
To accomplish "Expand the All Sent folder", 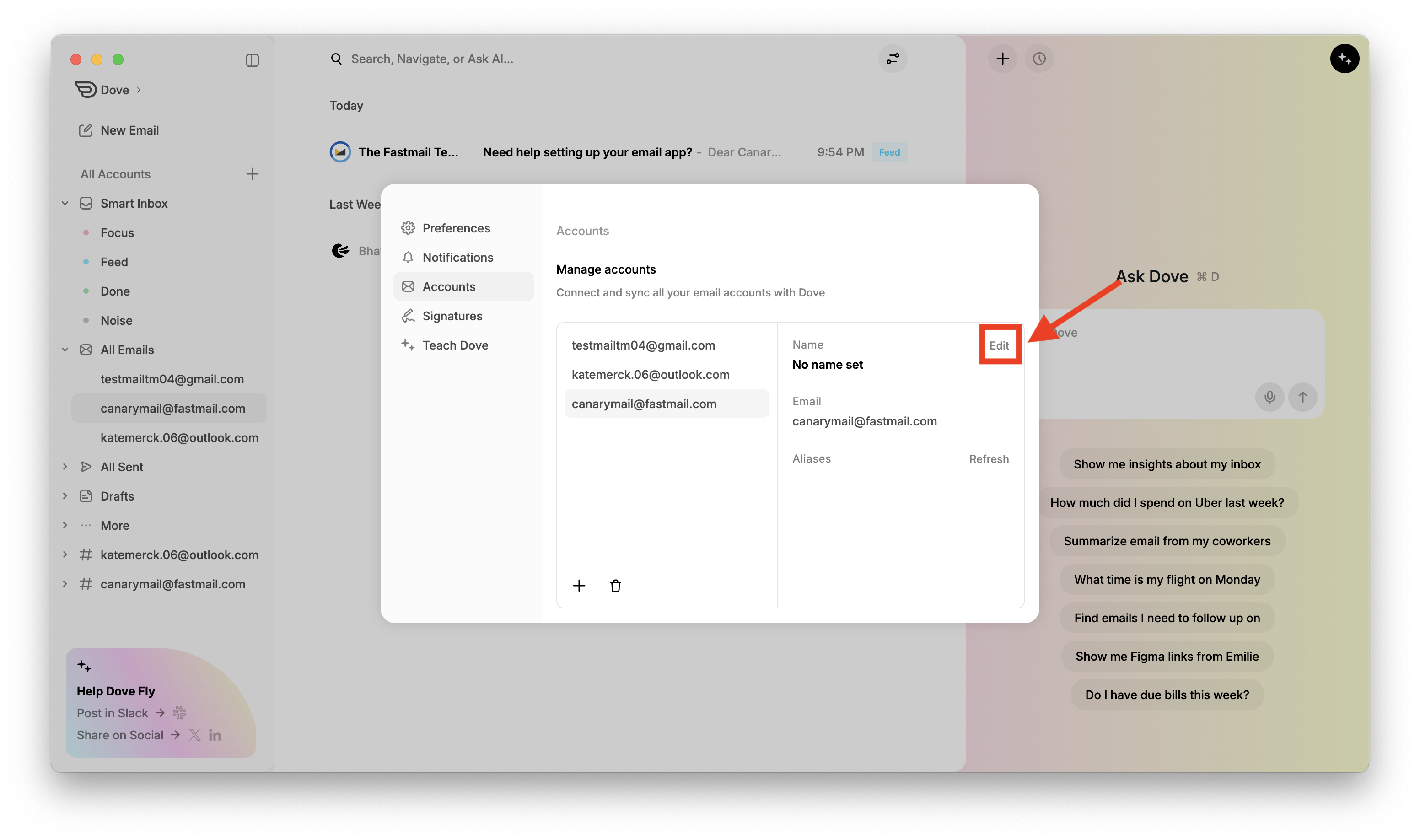I will point(65,467).
